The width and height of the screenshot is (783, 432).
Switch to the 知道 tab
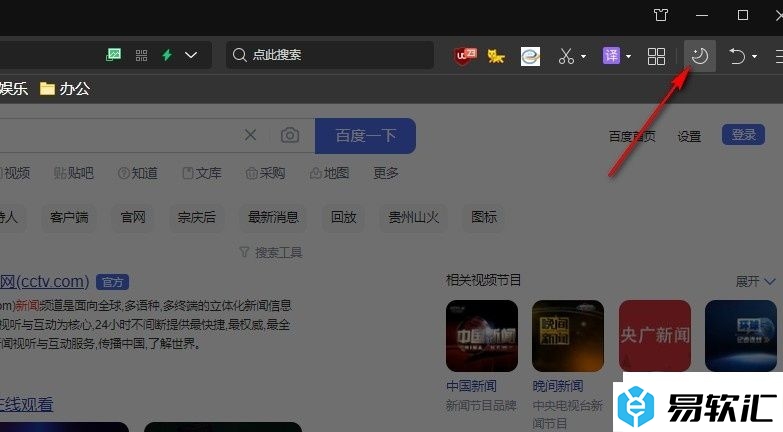(x=138, y=173)
